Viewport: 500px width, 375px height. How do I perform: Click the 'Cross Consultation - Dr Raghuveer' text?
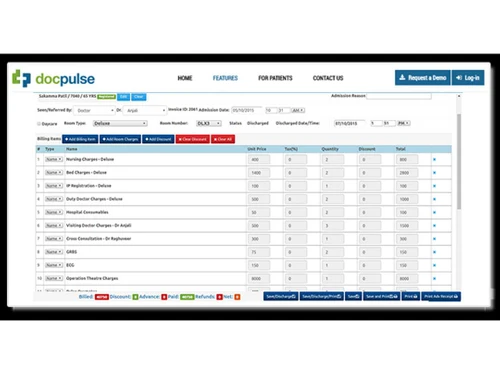(98, 239)
